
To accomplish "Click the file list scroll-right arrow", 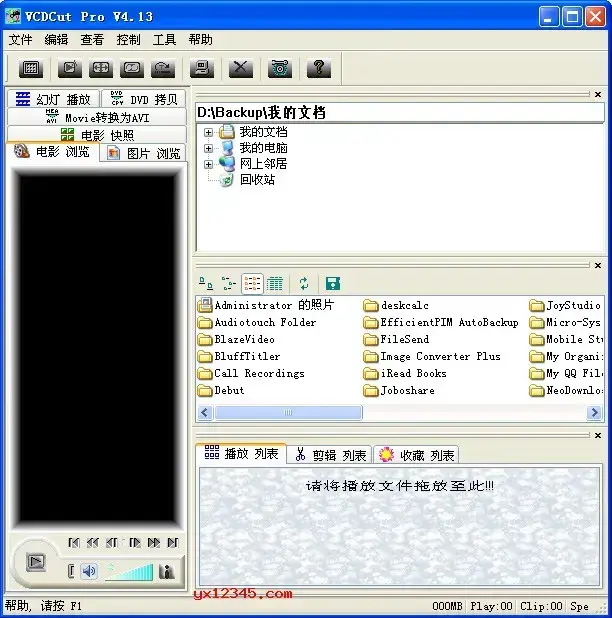I will point(595,413).
